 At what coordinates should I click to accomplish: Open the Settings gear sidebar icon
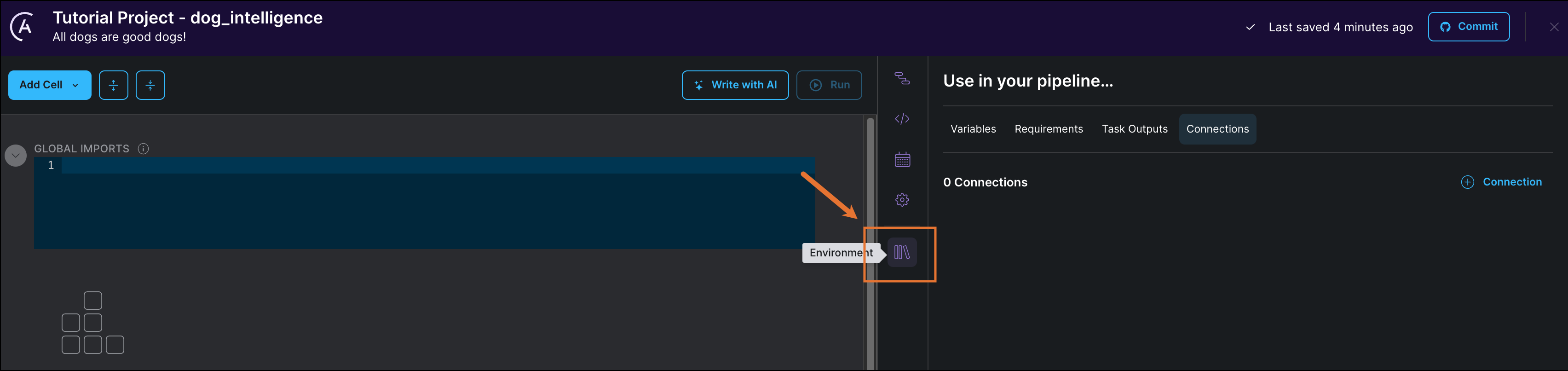pyautogui.click(x=902, y=200)
